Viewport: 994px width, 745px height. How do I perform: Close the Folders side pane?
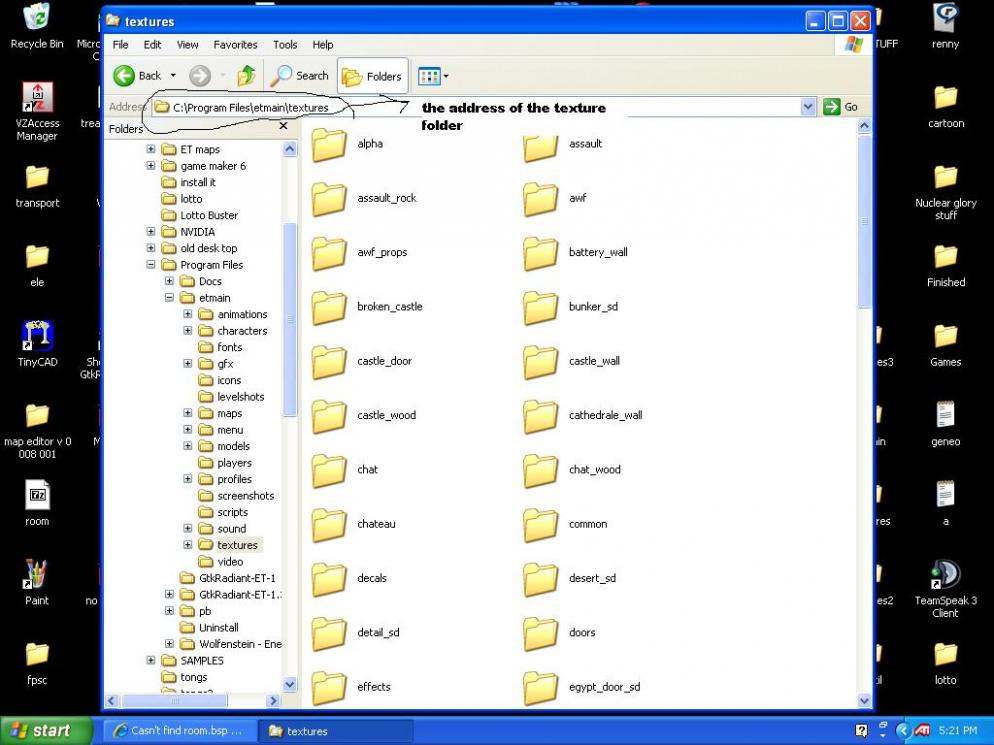point(283,127)
